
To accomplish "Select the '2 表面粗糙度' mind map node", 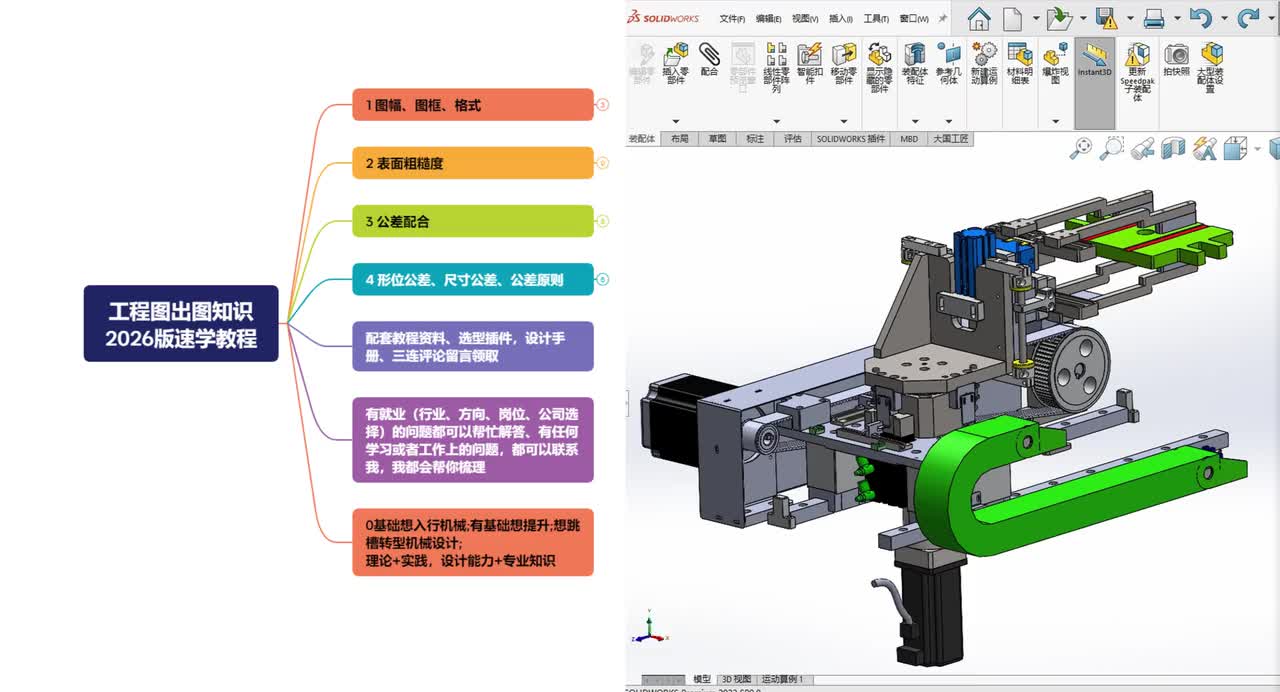I will click(473, 163).
